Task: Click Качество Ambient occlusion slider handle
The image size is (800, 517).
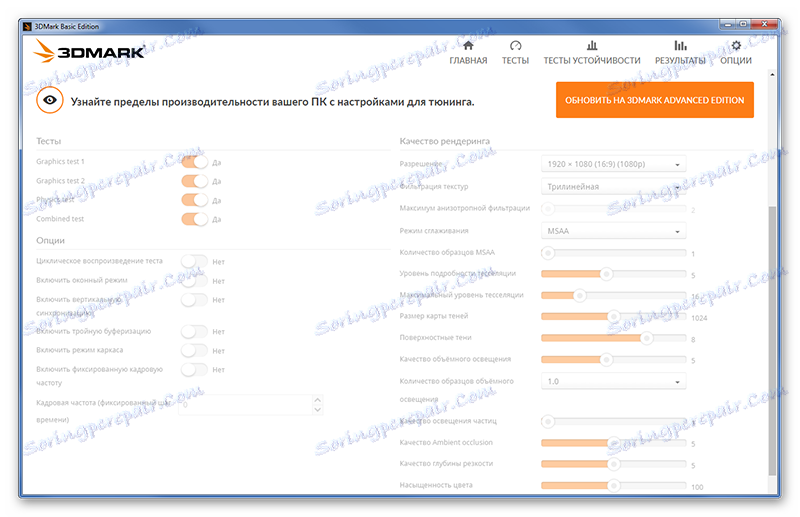Action: [x=614, y=443]
